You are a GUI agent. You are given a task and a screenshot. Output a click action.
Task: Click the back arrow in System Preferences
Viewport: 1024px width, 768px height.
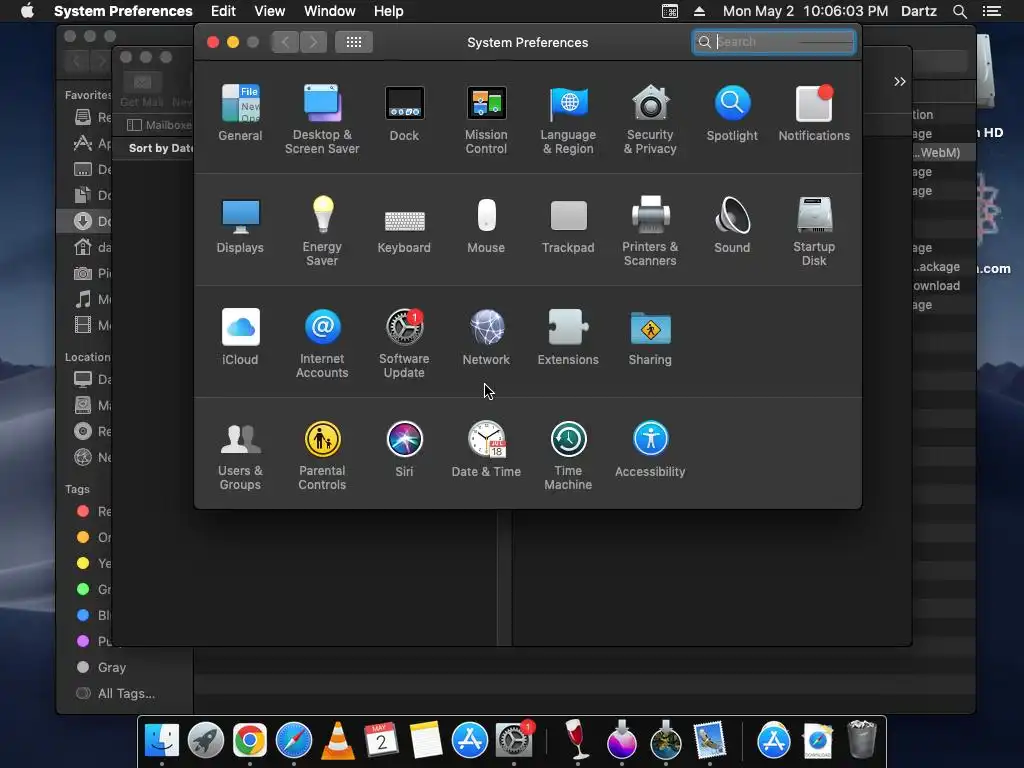point(285,42)
